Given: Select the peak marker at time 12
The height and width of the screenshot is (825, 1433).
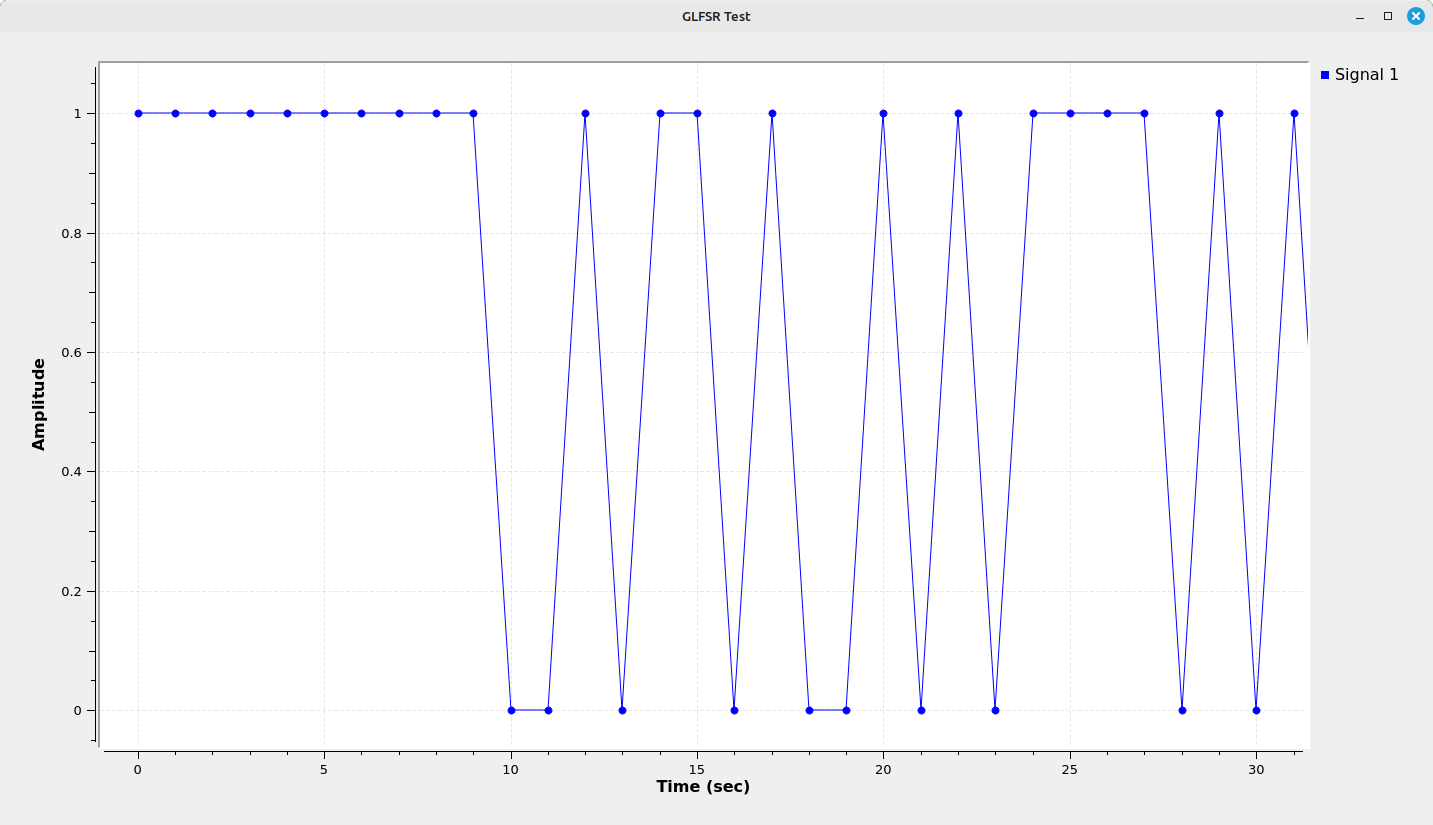Looking at the screenshot, I should (585, 113).
